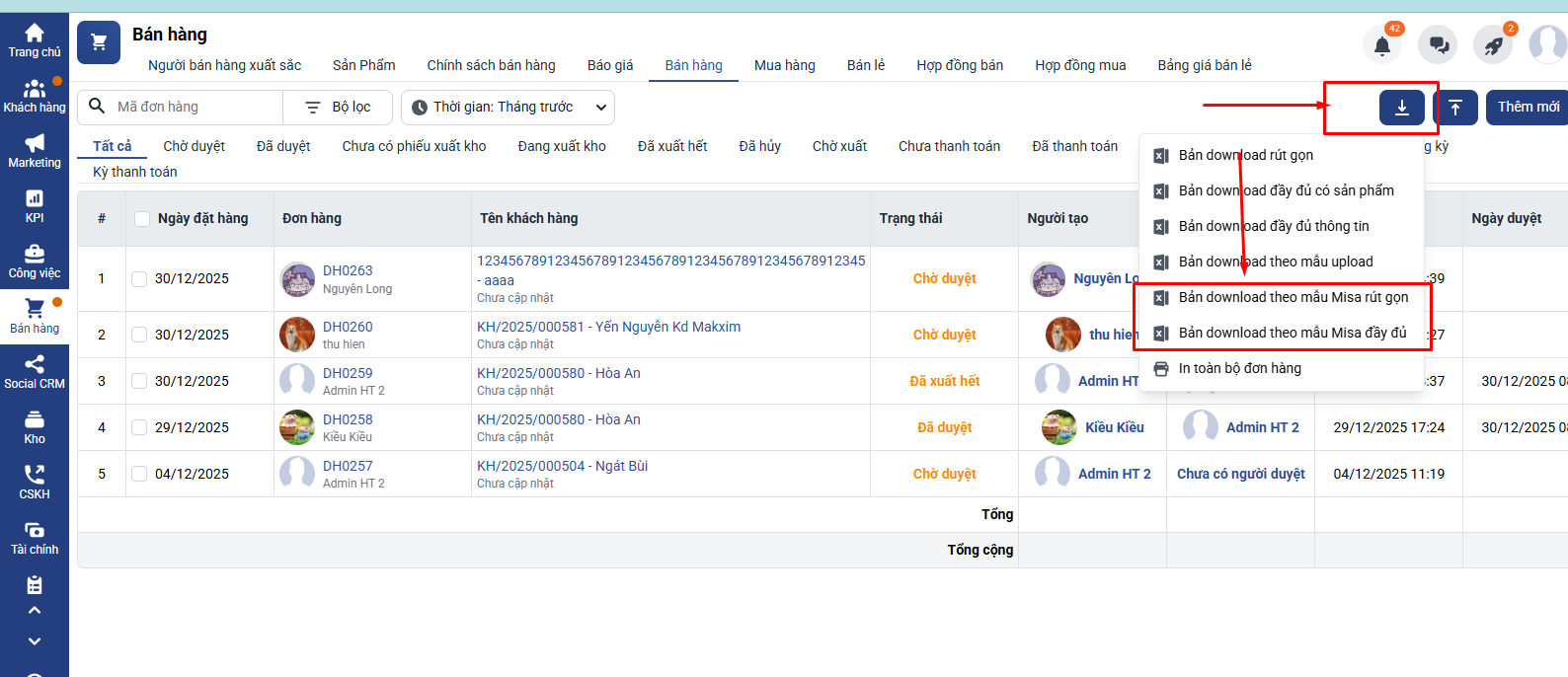Open order link DH0260
This screenshot has height=677, width=1568.
(348, 327)
